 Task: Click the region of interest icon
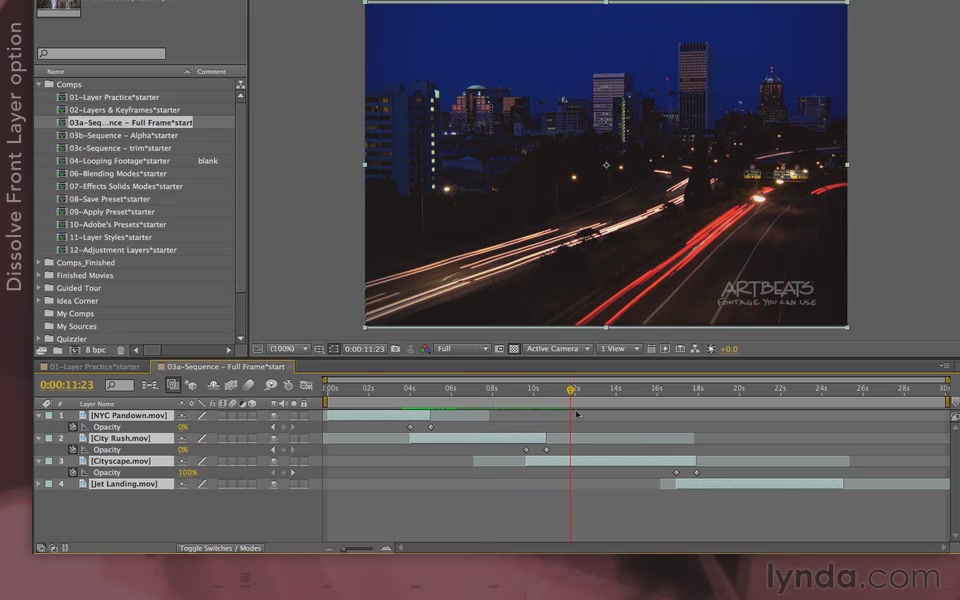[501, 349]
